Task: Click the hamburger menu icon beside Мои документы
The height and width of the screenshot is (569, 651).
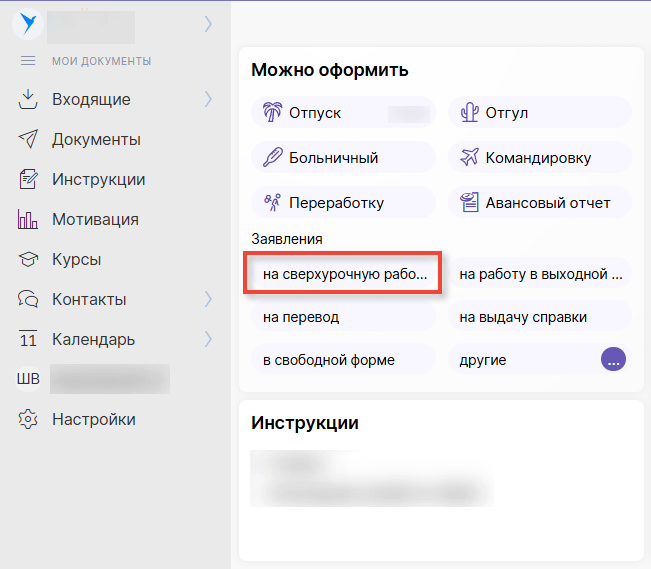Action: (28, 61)
